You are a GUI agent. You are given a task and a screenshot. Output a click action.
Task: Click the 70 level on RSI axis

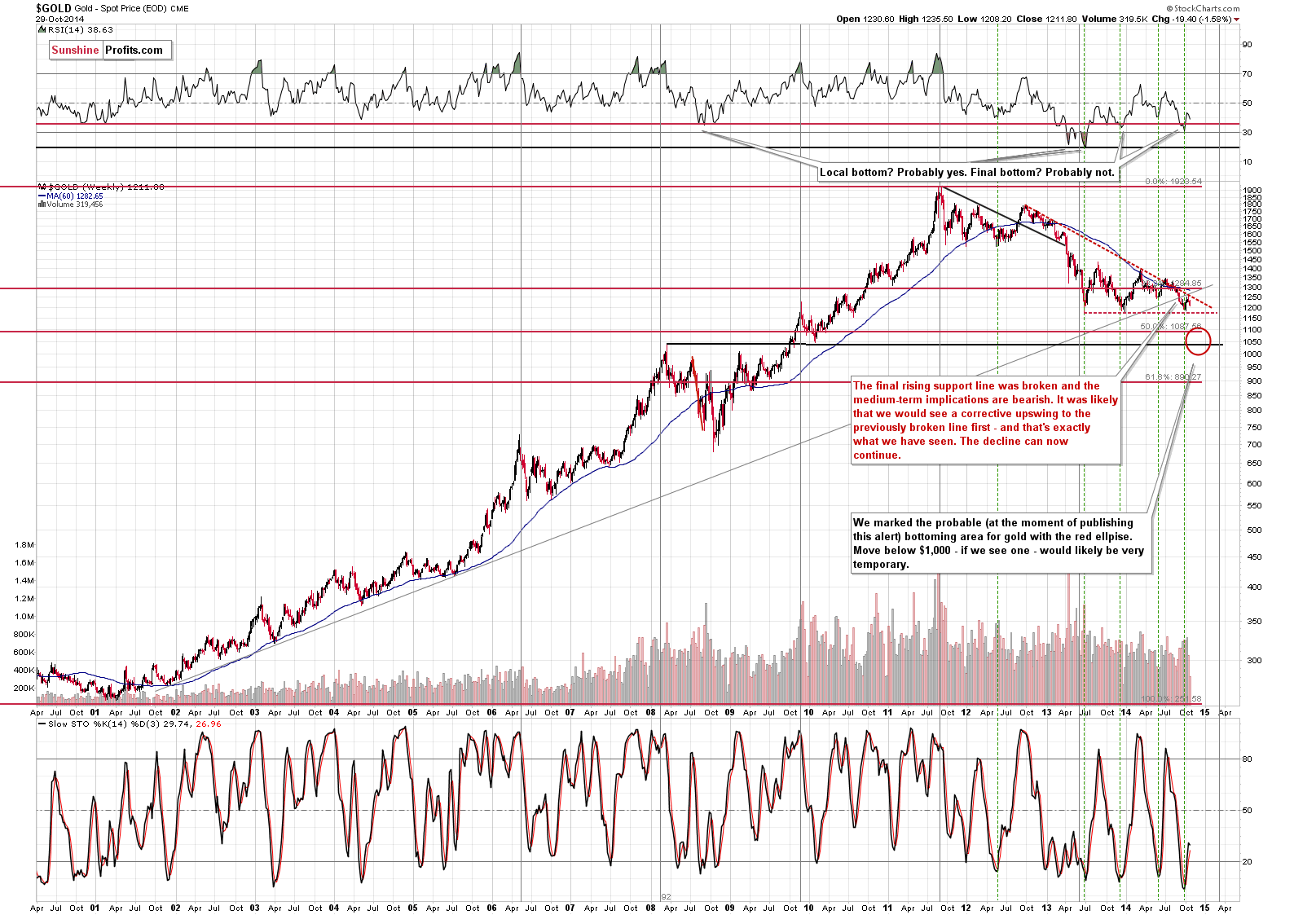tap(1248, 74)
